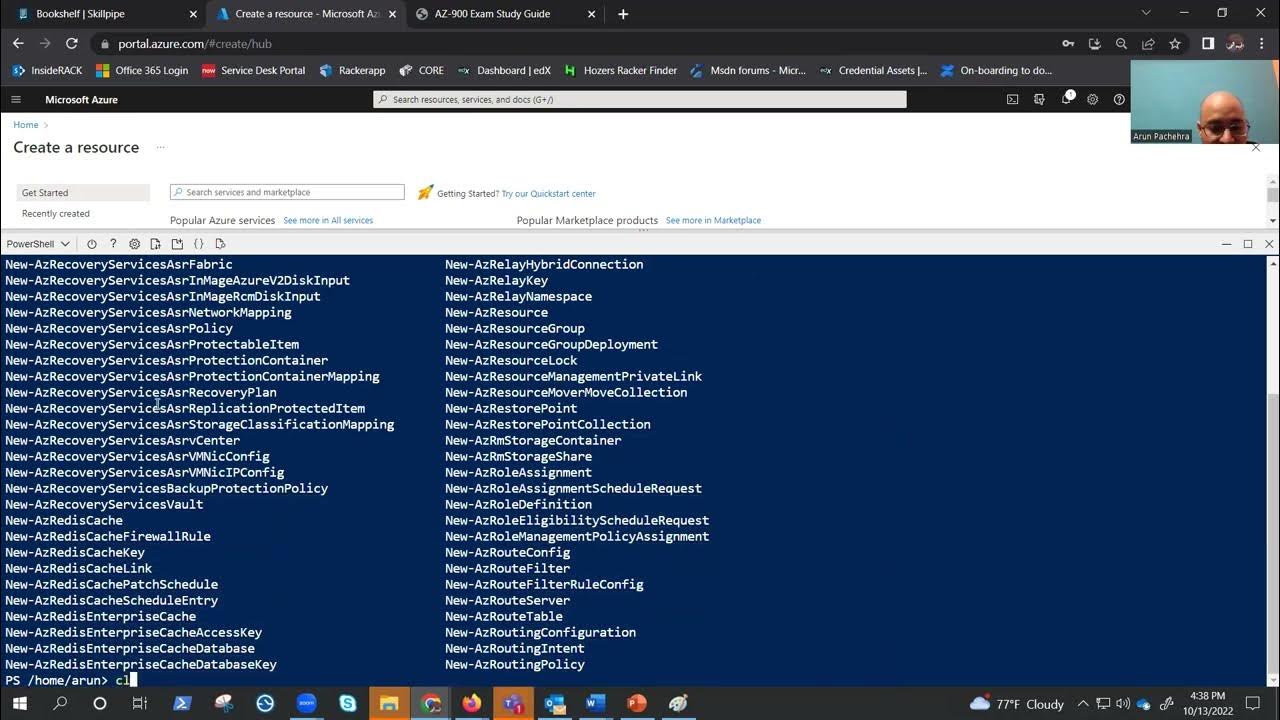Screen dimensions: 1280x720
Task: Open PowerPoint from the taskbar
Action: (637, 704)
